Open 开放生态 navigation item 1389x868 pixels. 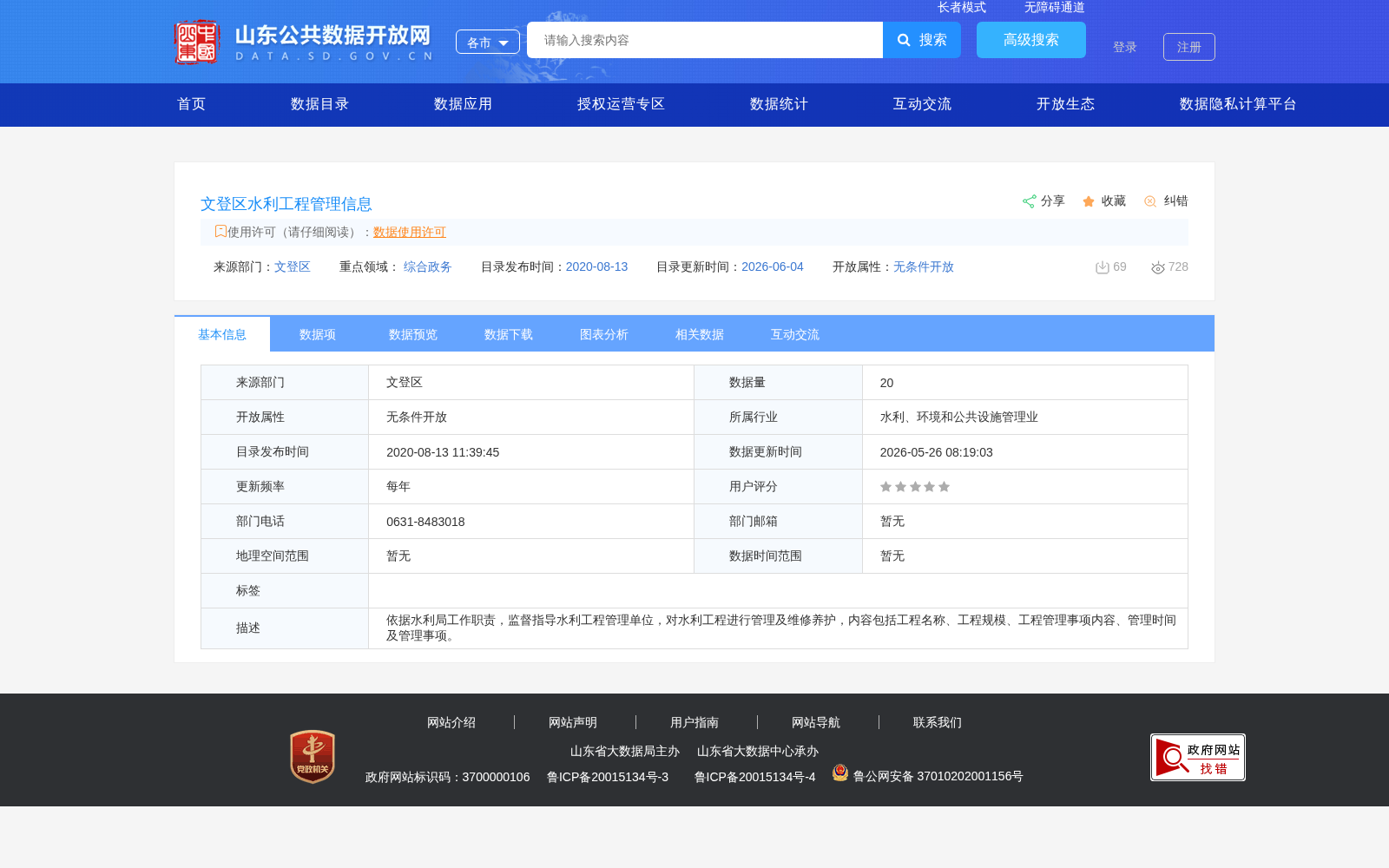pyautogui.click(x=1065, y=104)
